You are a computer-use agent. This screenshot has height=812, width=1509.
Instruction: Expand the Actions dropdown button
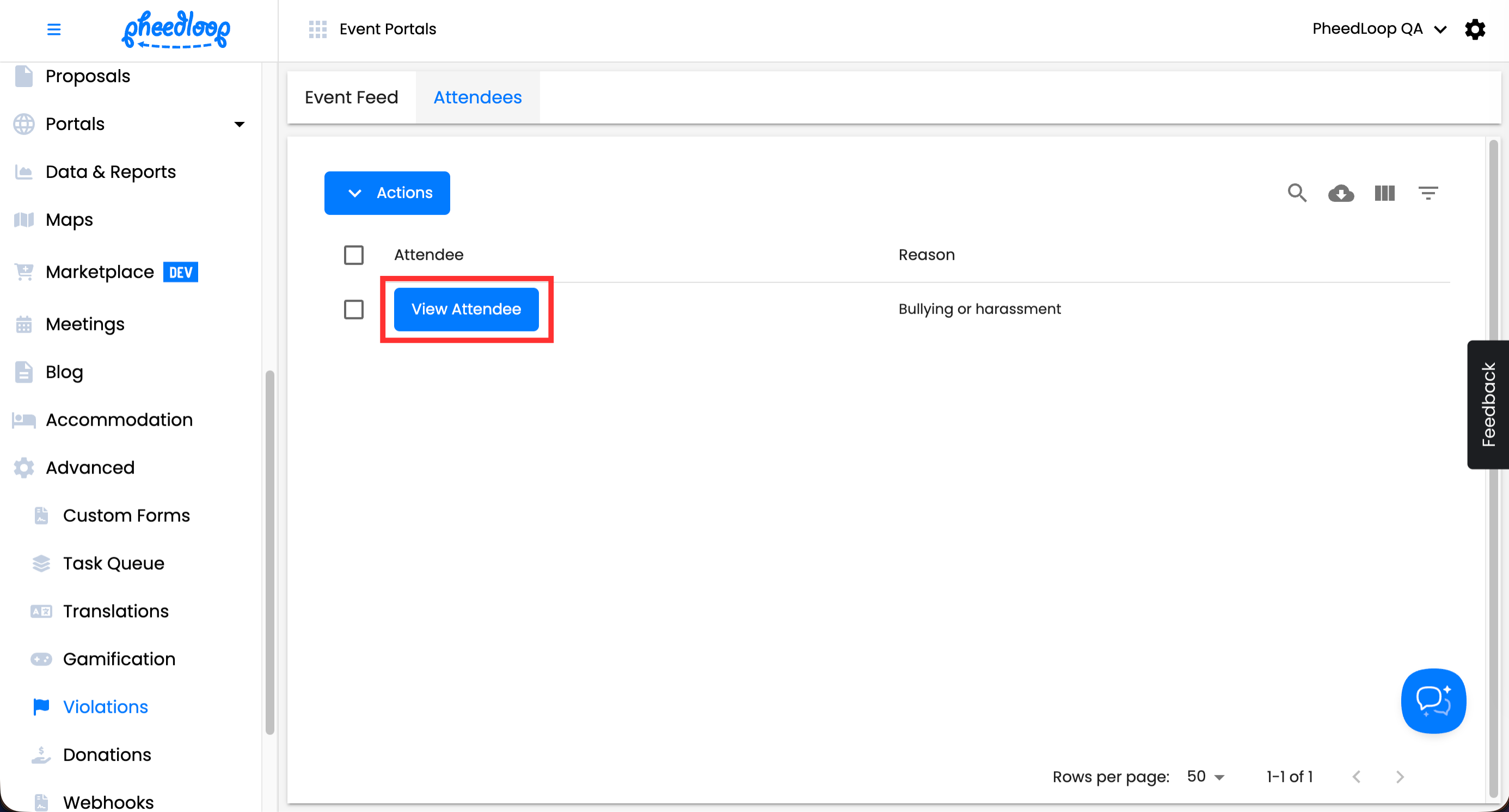click(387, 193)
